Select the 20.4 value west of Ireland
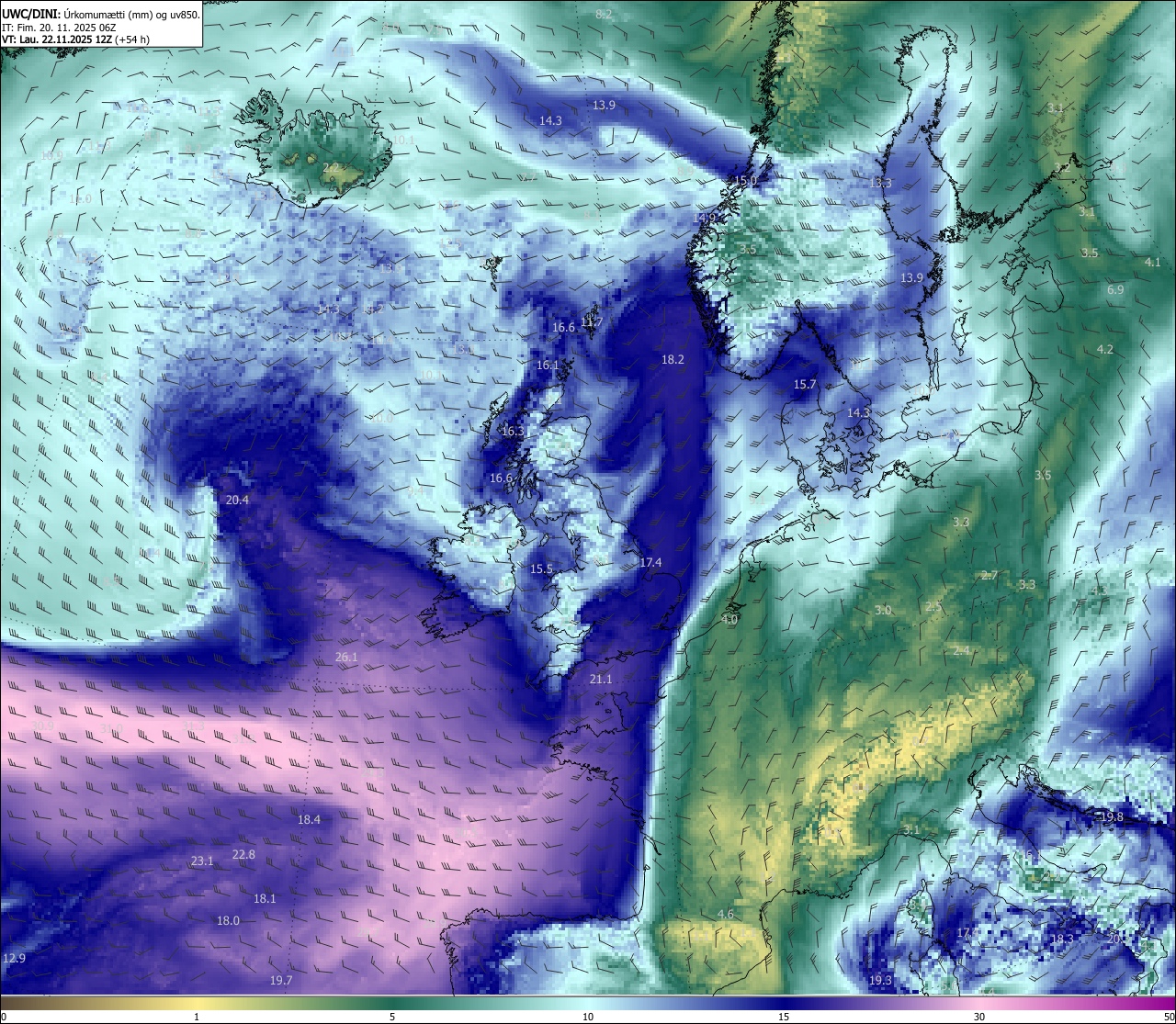The image size is (1176, 1024). click(x=237, y=500)
